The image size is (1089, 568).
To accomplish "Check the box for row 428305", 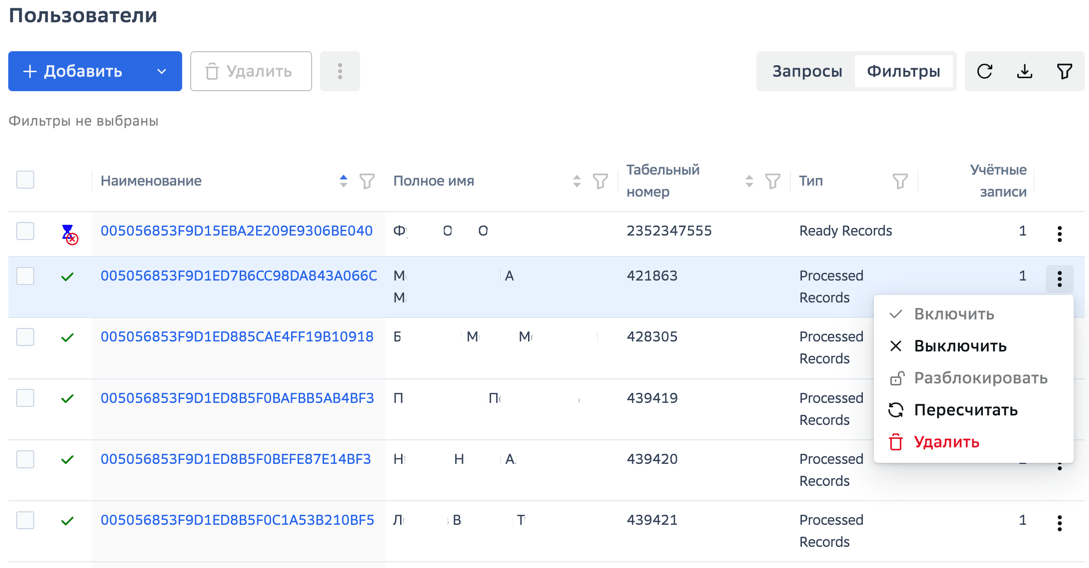I will pos(25,337).
